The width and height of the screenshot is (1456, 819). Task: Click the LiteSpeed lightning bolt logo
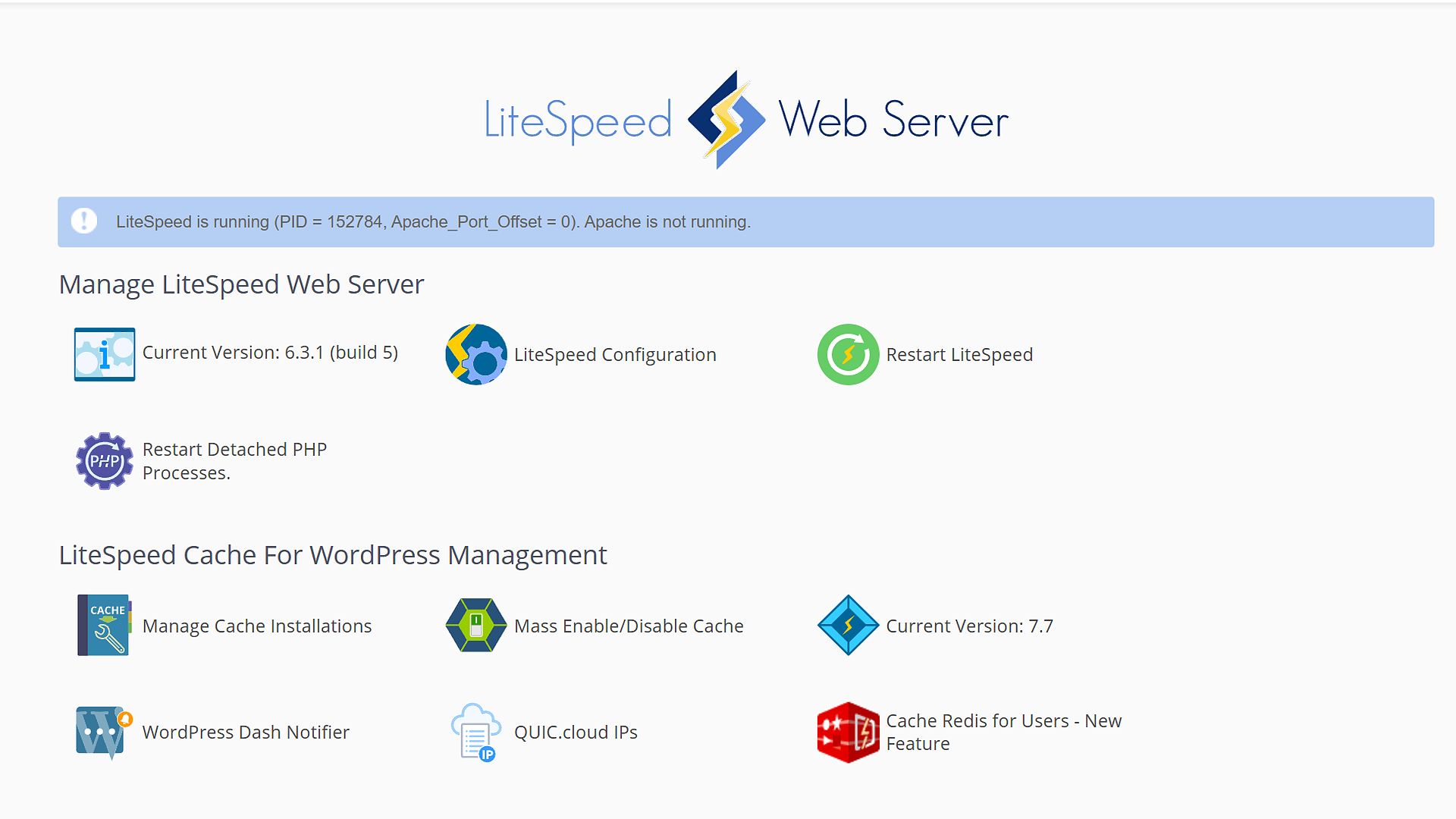click(726, 120)
